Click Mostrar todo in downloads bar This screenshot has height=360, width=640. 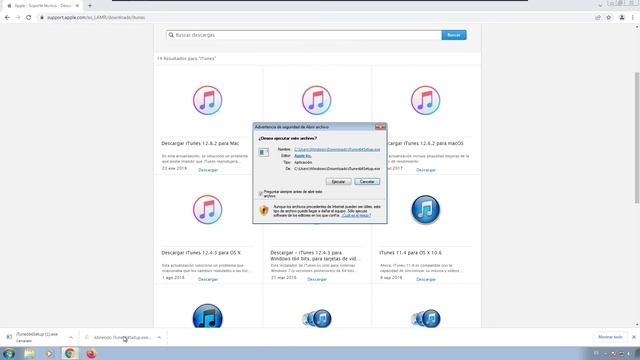click(610, 337)
